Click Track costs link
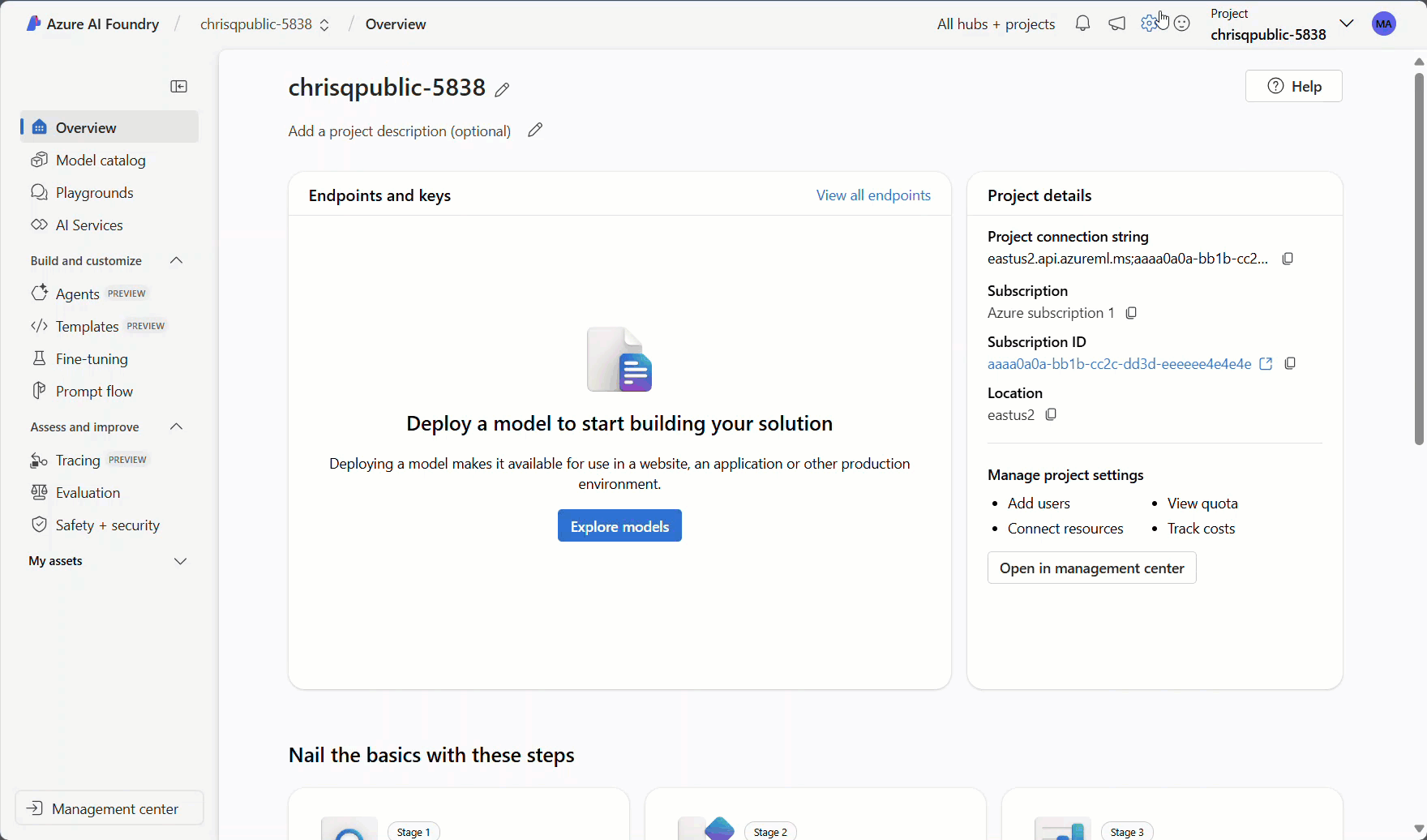 click(1201, 529)
